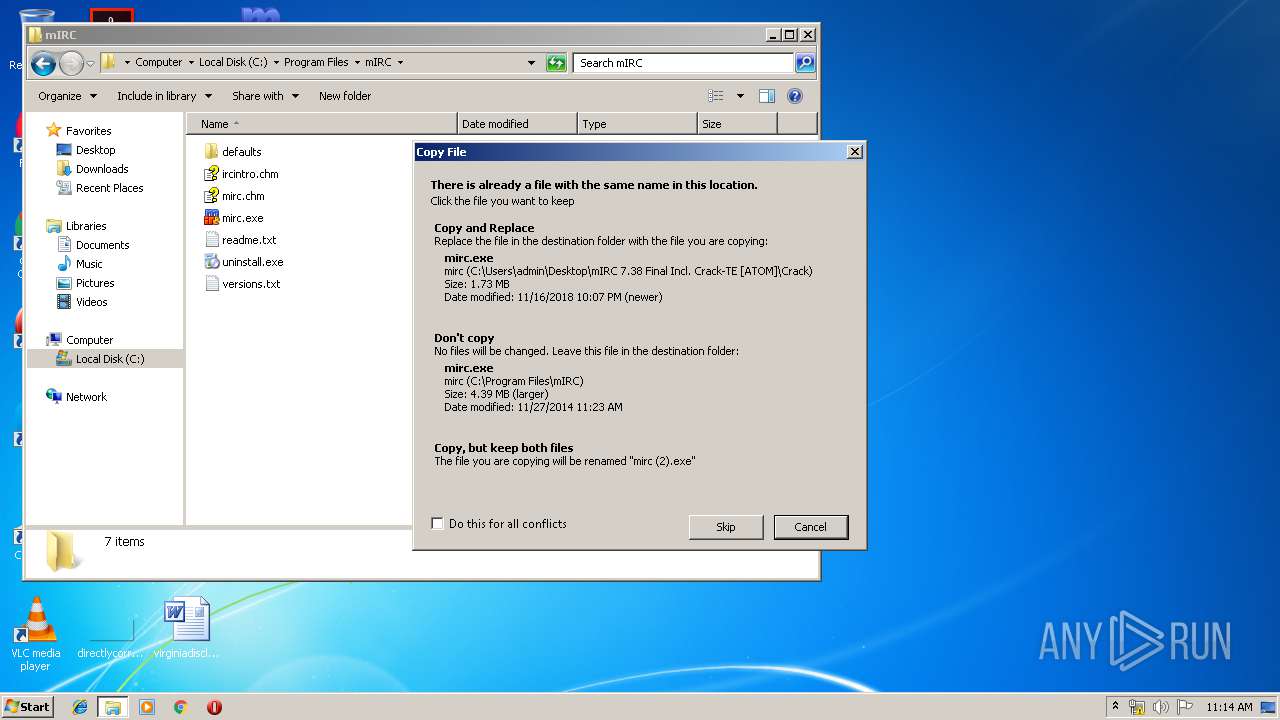Open Pictures library in navigation pane
Screen dimensions: 1280x720
[95, 283]
